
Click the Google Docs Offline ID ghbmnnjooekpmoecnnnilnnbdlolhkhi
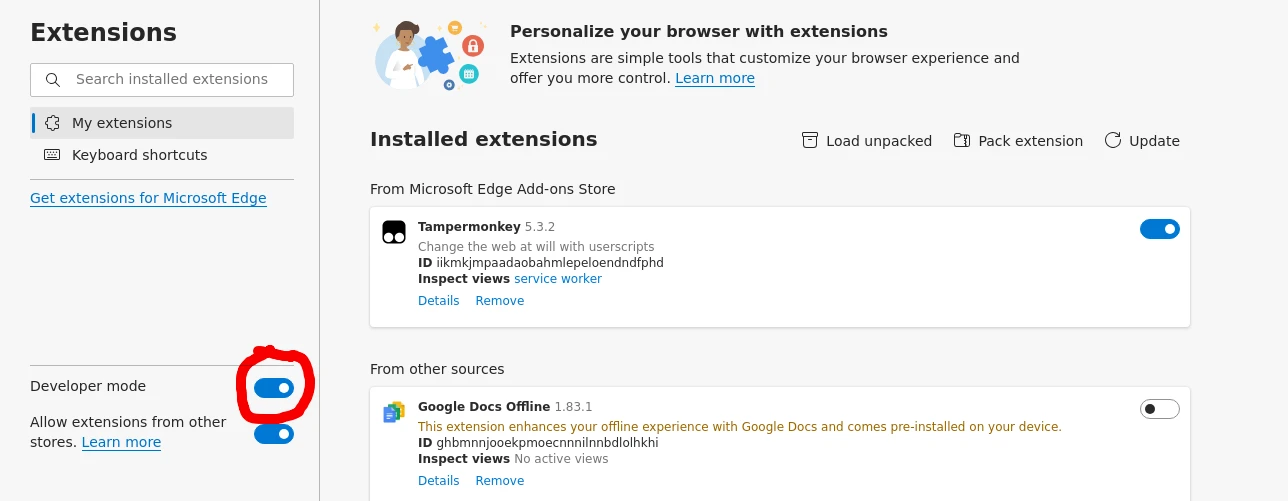538,443
